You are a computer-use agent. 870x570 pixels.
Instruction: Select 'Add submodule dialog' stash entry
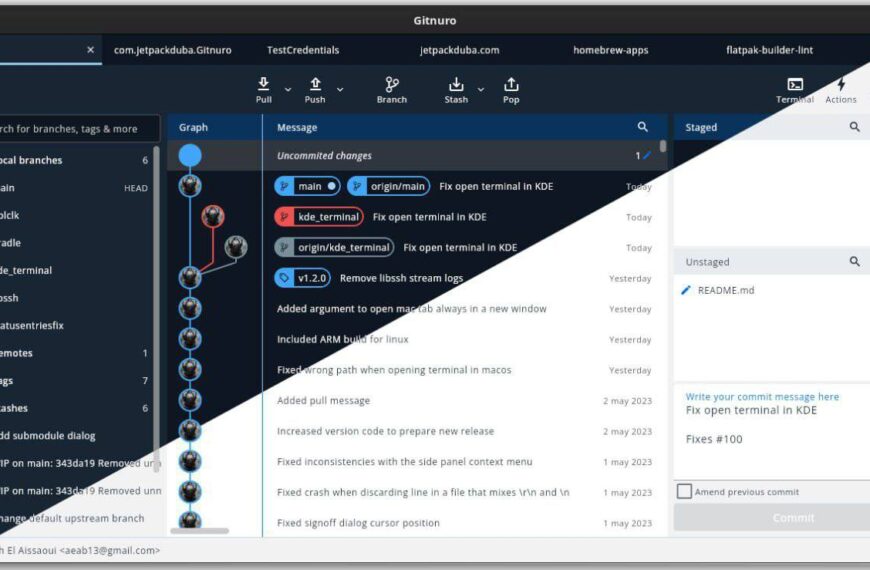pyautogui.click(x=75, y=436)
